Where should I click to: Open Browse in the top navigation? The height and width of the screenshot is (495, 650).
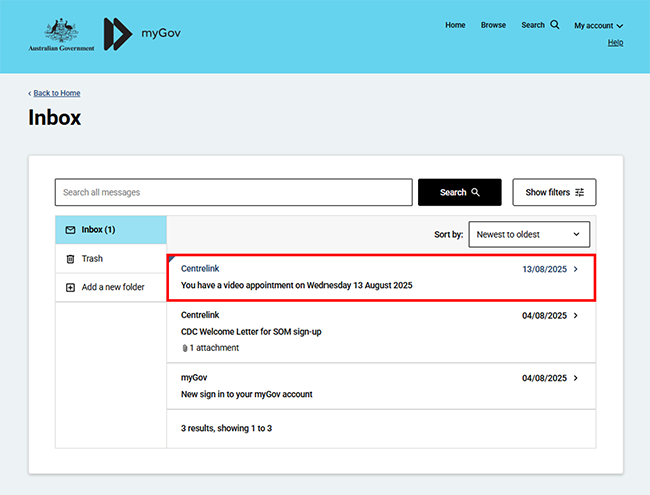pos(493,25)
